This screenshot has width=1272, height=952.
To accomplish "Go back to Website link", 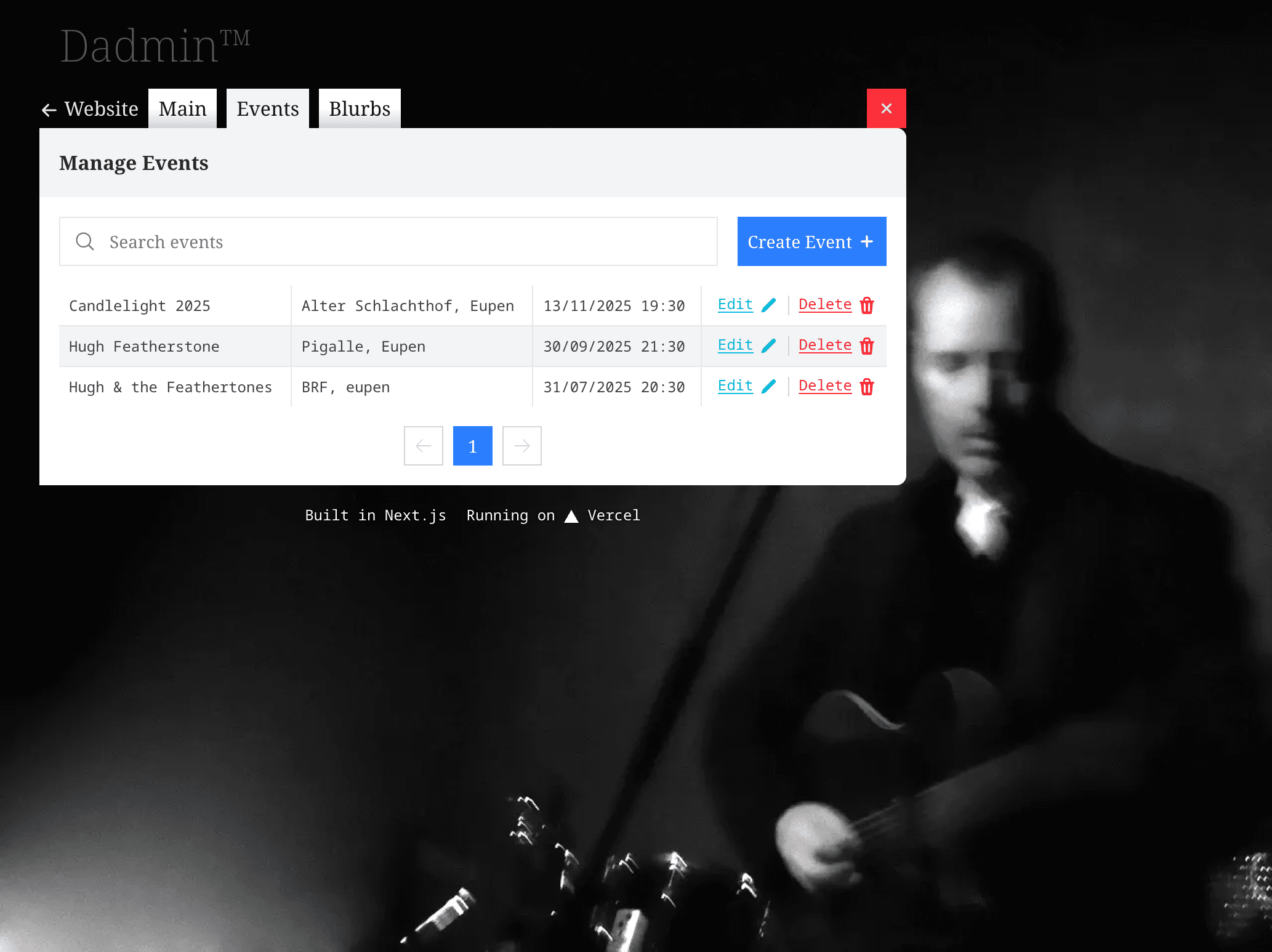I will click(x=91, y=109).
